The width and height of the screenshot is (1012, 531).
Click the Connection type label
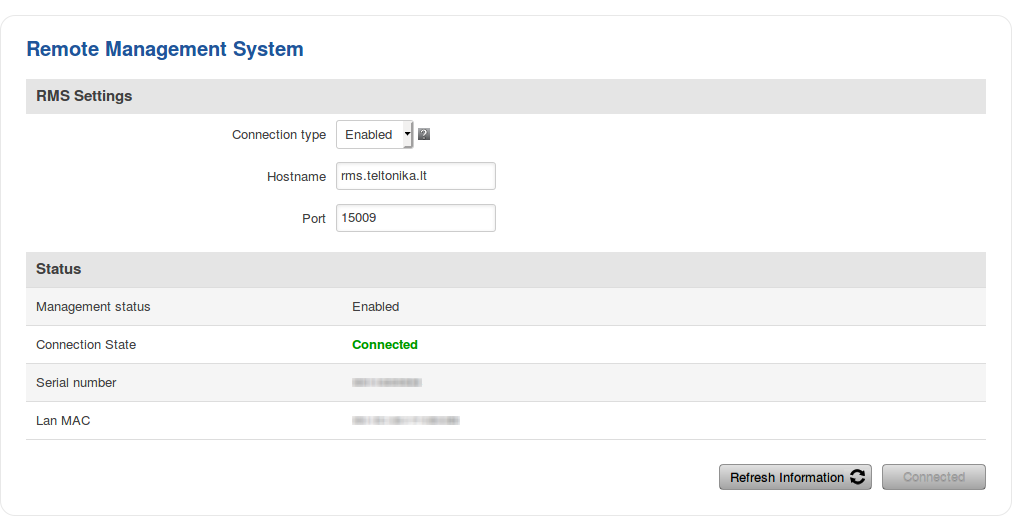click(278, 135)
